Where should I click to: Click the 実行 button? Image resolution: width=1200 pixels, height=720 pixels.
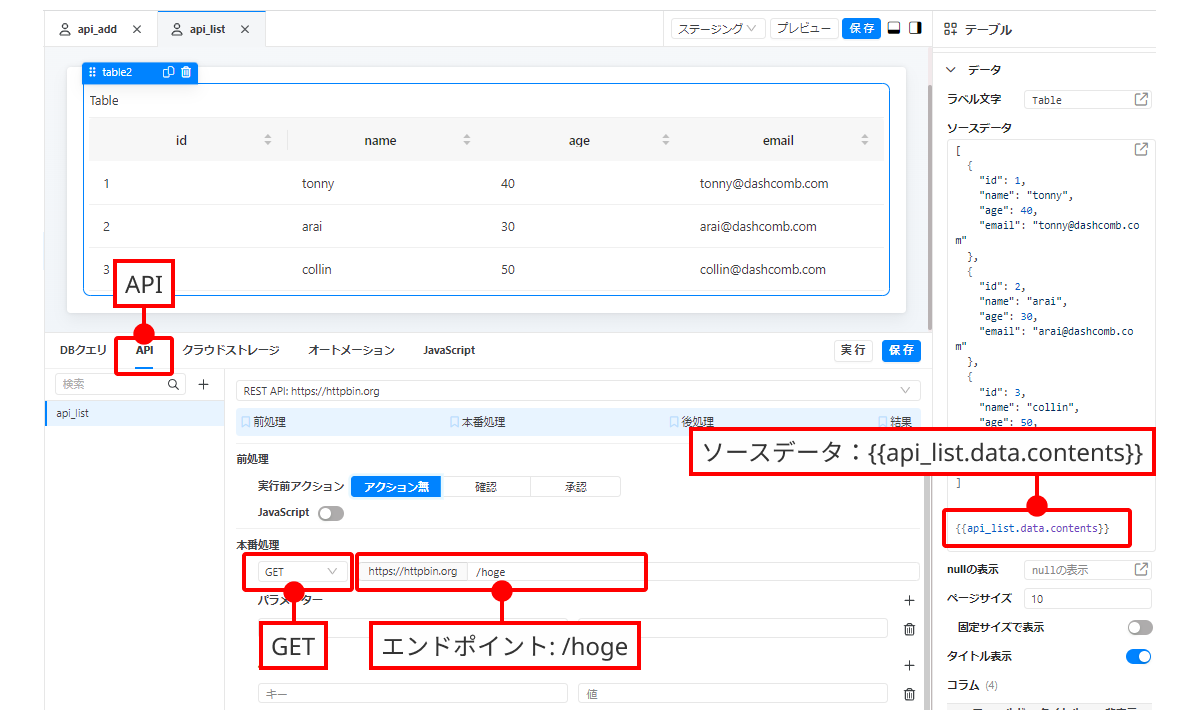[x=853, y=350]
